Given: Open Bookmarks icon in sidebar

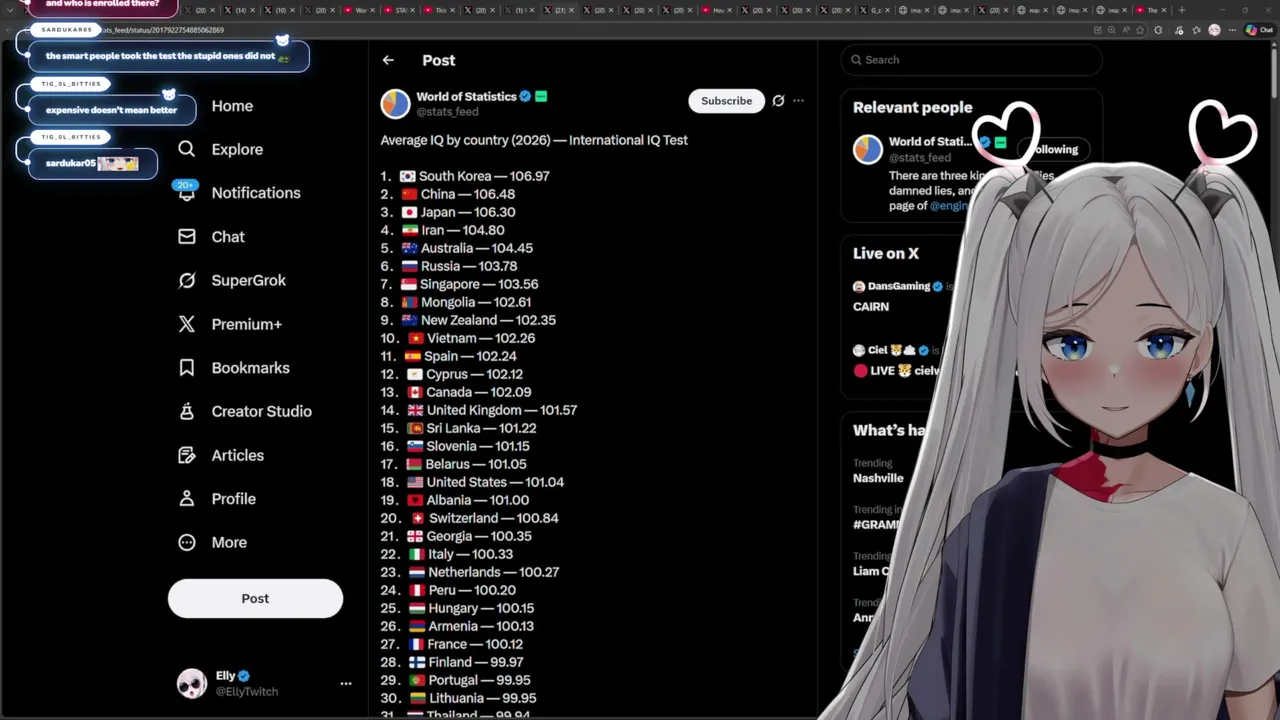Looking at the screenshot, I should pos(187,367).
